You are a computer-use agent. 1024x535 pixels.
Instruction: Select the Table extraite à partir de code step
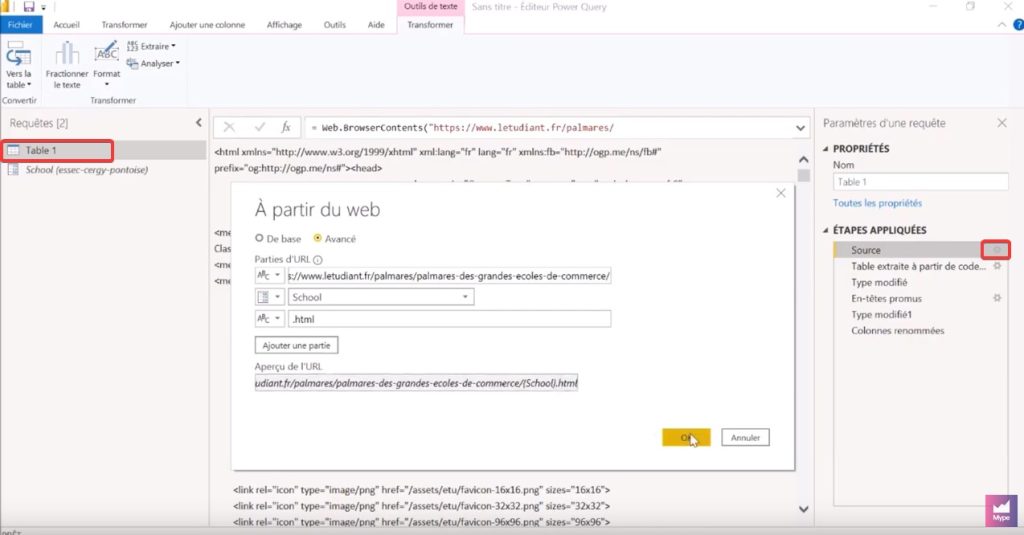[x=918, y=267]
